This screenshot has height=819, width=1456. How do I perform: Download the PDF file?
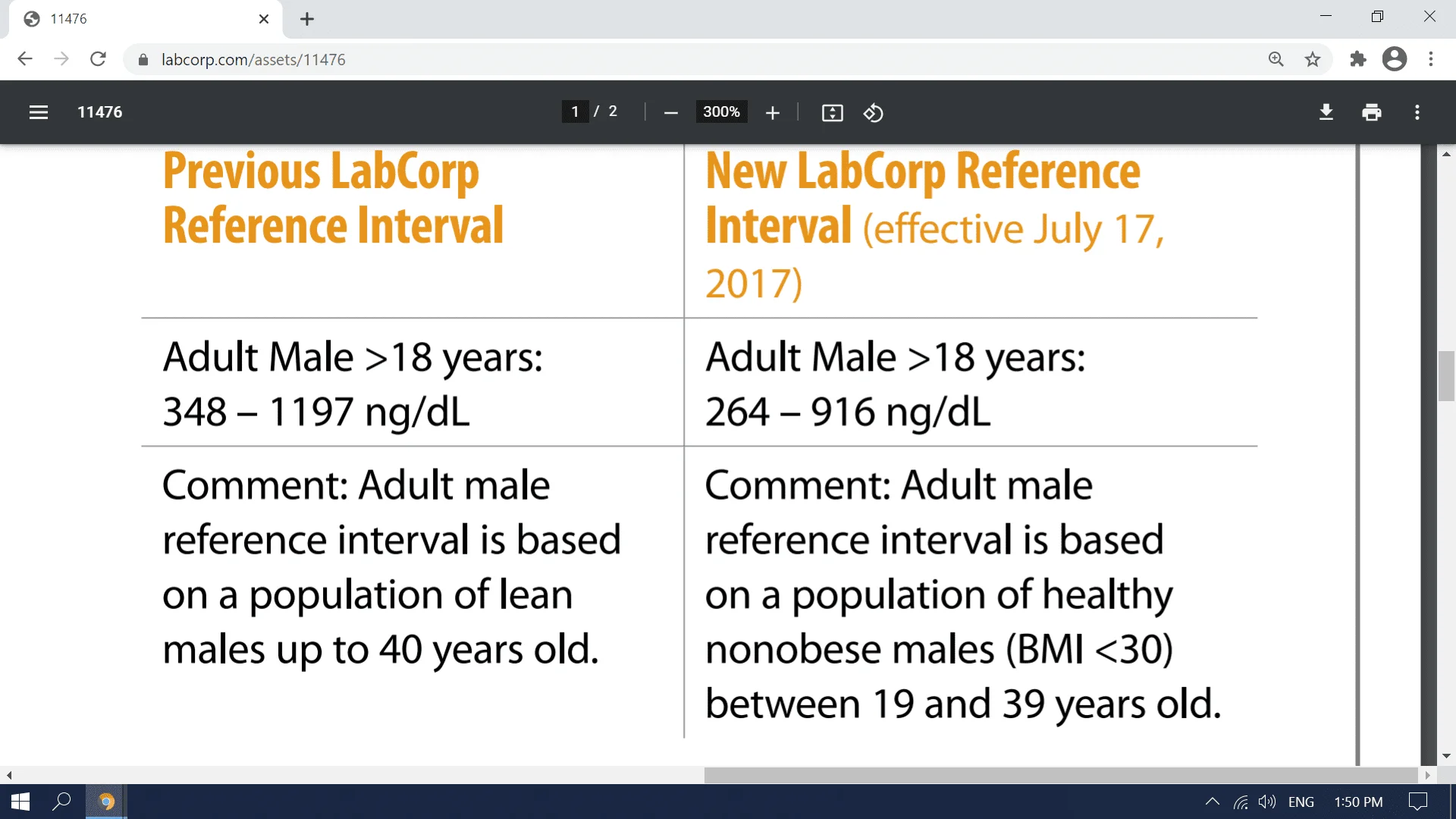[1326, 112]
